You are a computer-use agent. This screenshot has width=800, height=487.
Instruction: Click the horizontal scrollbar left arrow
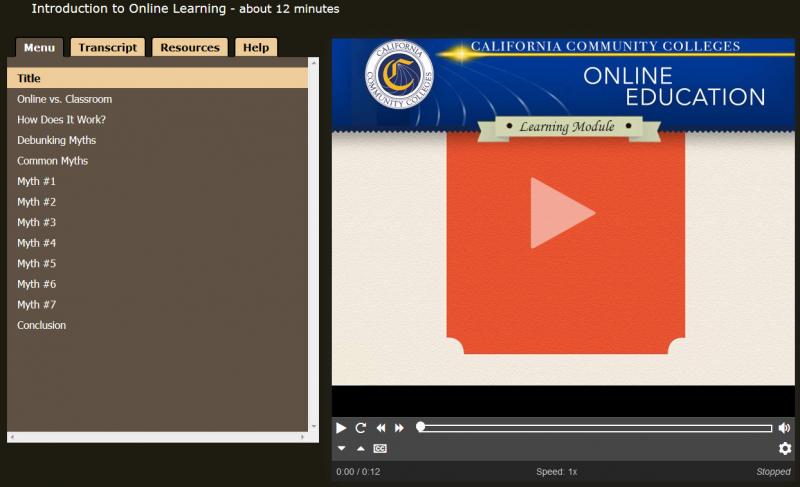12,437
